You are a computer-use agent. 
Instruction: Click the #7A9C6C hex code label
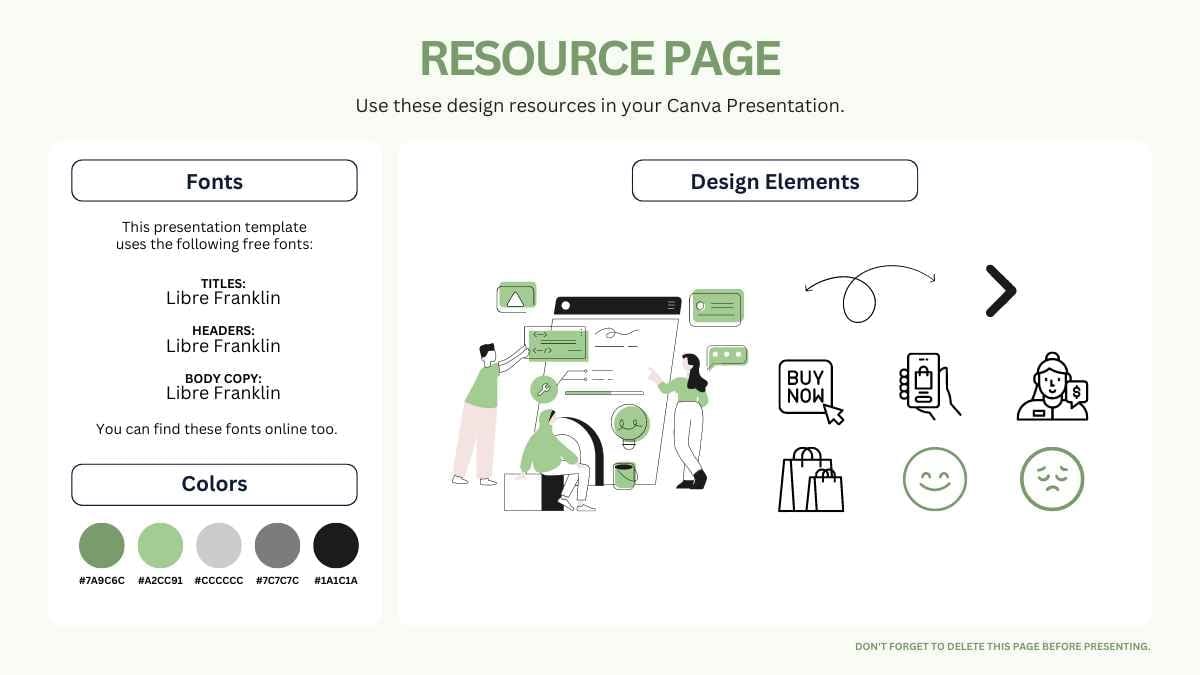(102, 581)
